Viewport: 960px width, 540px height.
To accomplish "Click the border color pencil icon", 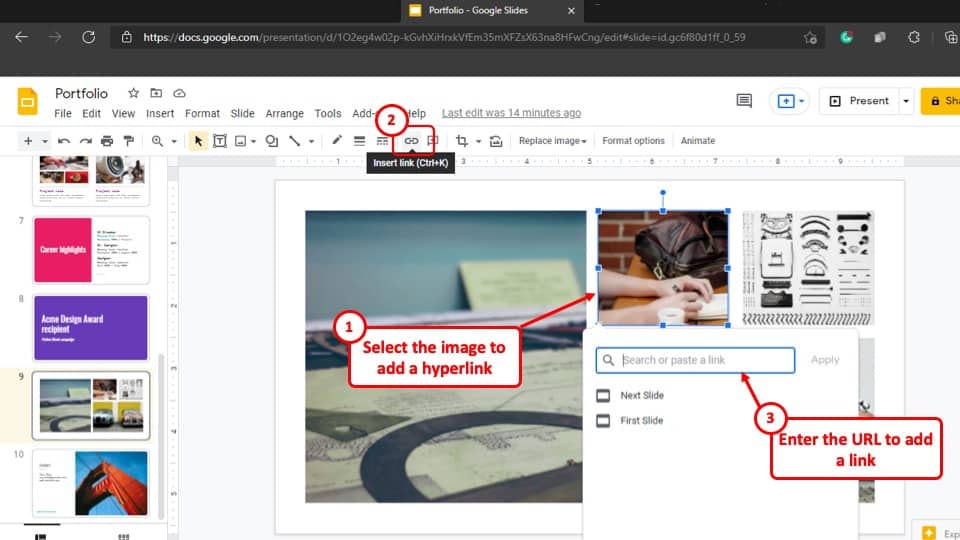I will click(x=337, y=140).
